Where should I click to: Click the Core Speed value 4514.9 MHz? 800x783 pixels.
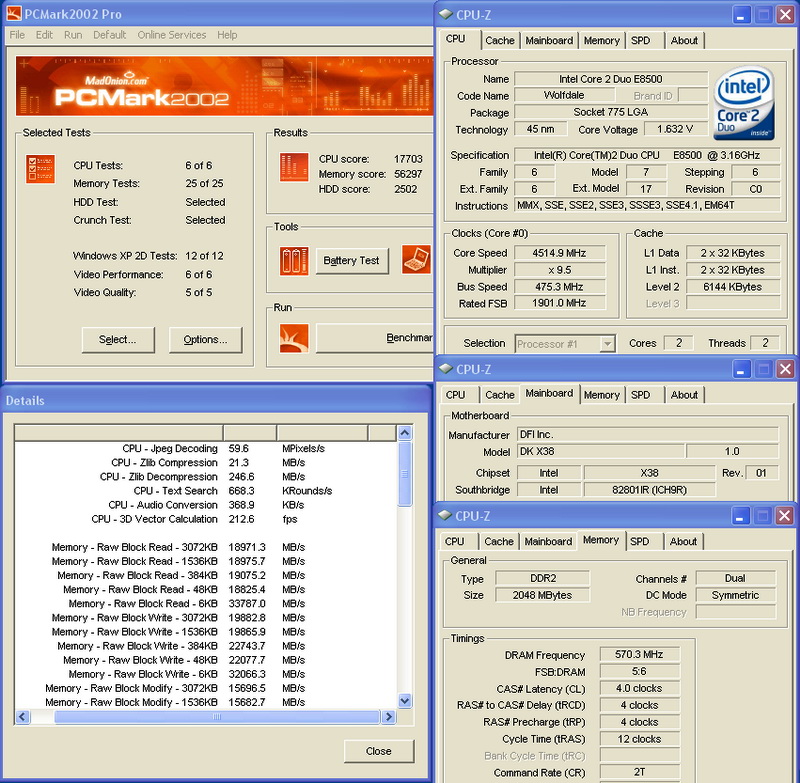[x=559, y=253]
